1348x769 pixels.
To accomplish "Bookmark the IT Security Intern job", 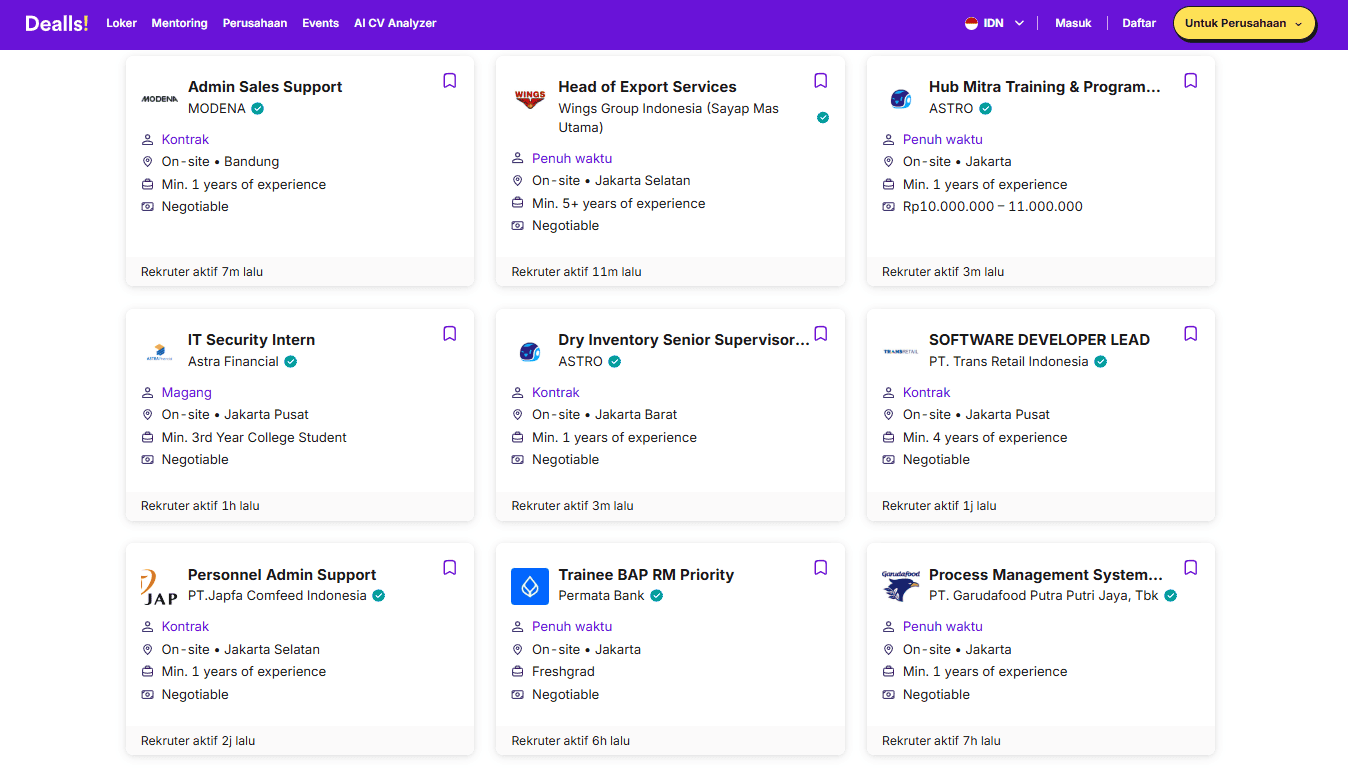I will [x=450, y=334].
